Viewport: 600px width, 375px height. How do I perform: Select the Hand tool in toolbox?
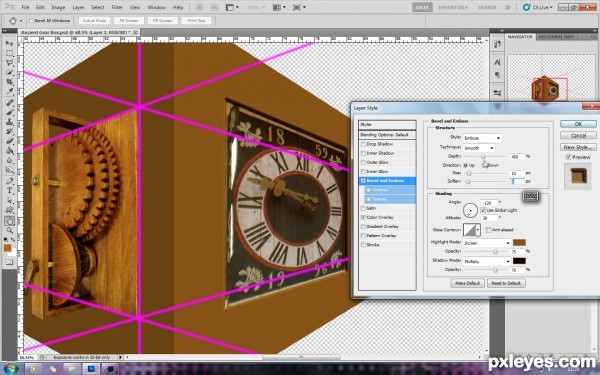coord(9,221)
